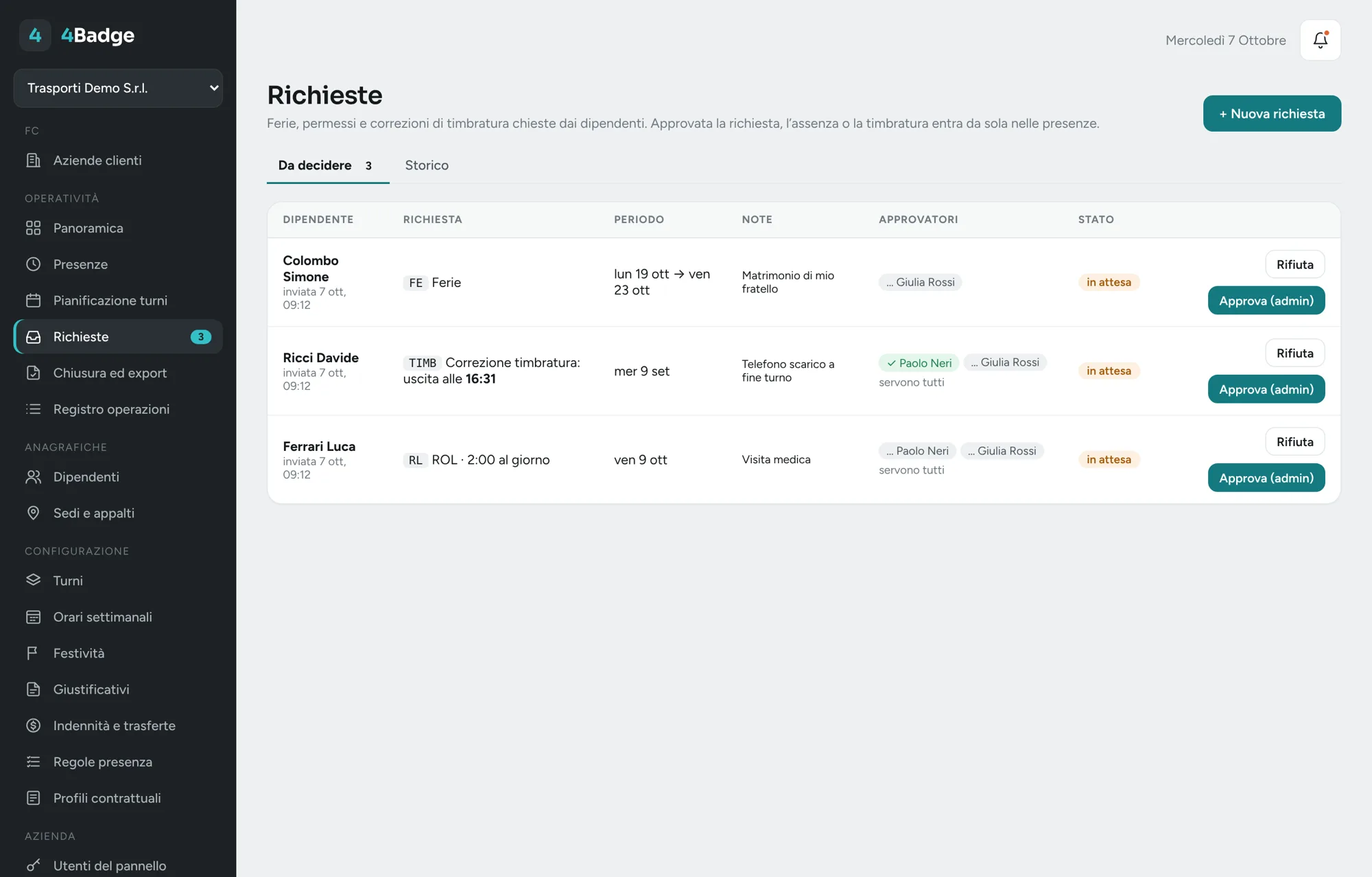Viewport: 1372px width, 877px height.
Task: Click the Paolo Neri approved chip
Action: point(919,363)
